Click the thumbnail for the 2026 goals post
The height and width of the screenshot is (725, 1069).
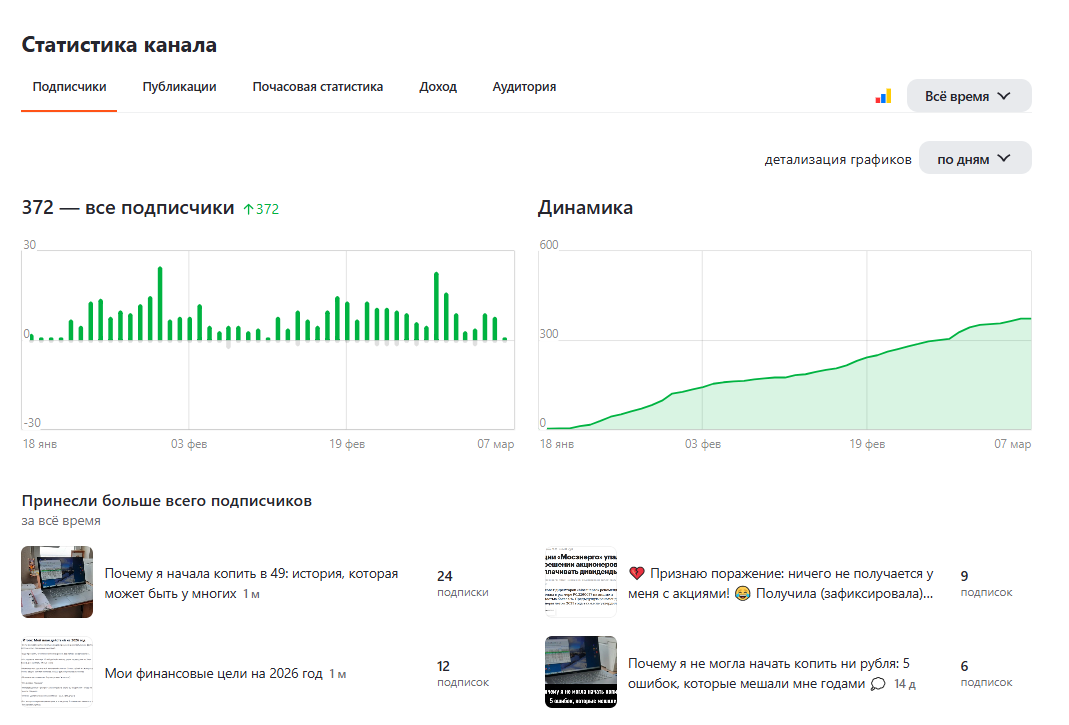coord(57,670)
